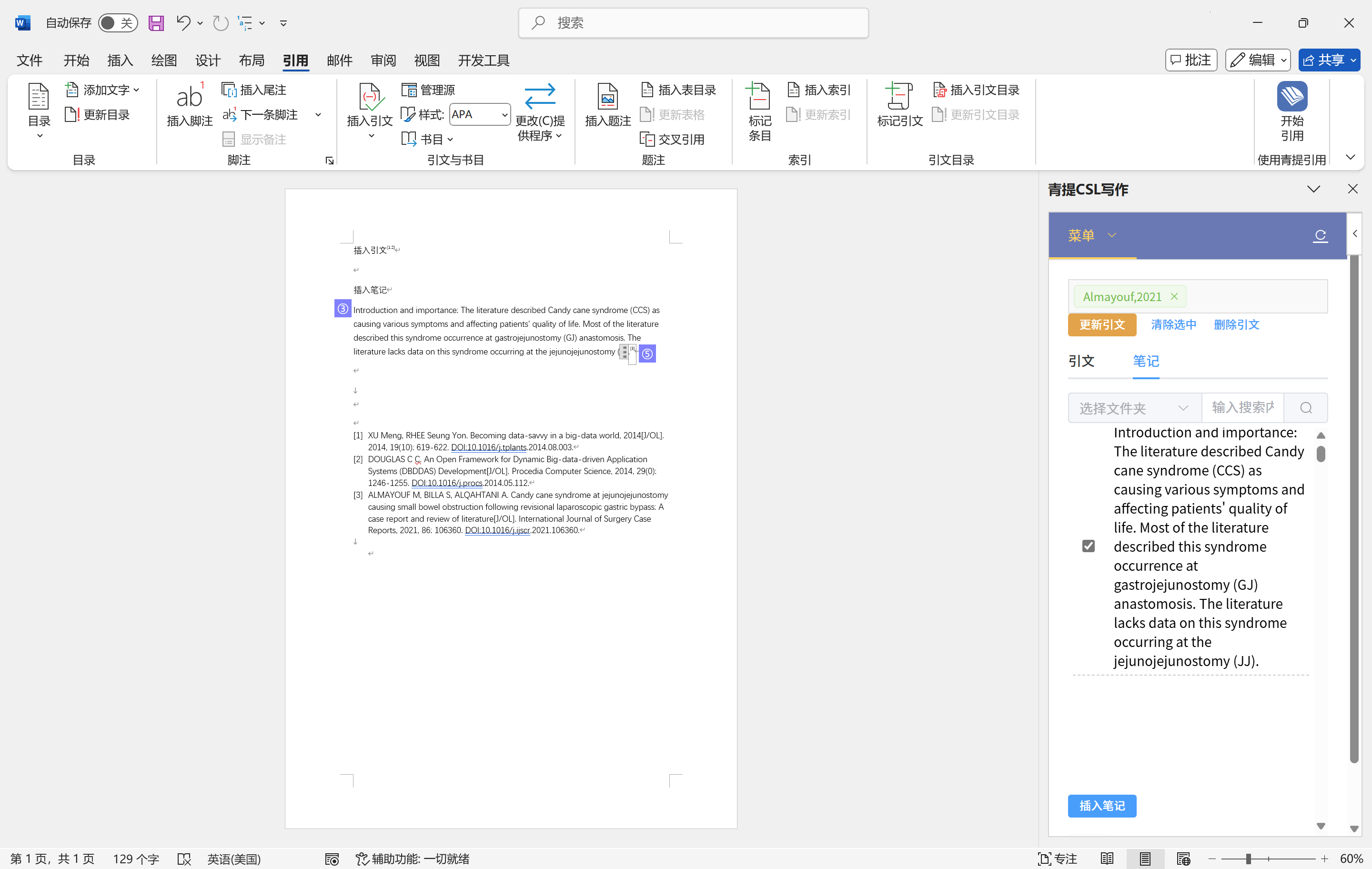Click the refresh icon in Qingti menu bar
Screen dimensions: 1372x869
coord(1320,235)
